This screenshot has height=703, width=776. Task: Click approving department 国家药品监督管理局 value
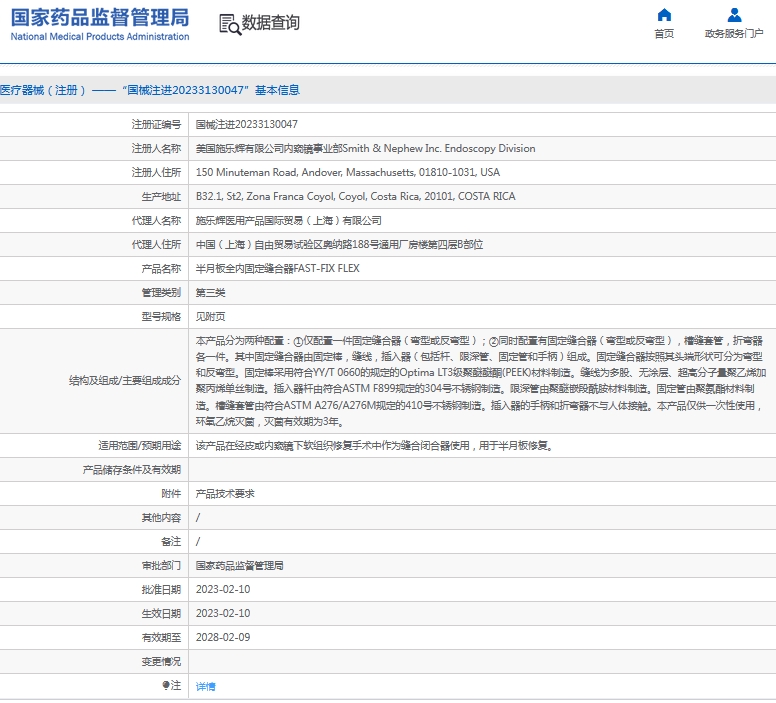point(240,565)
